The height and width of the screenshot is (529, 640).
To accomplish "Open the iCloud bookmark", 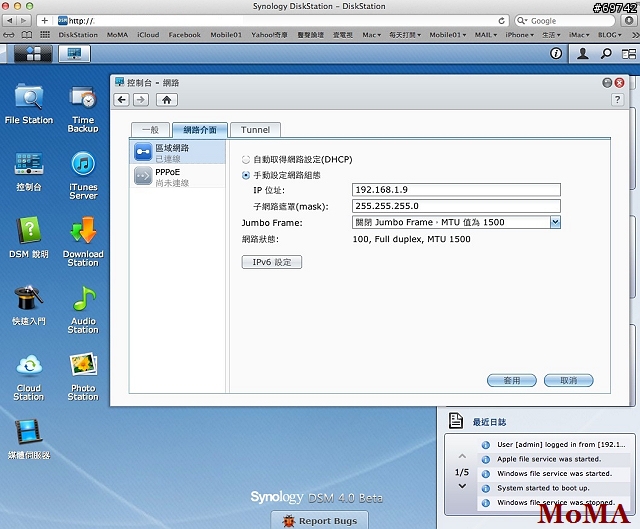I will (x=148, y=35).
